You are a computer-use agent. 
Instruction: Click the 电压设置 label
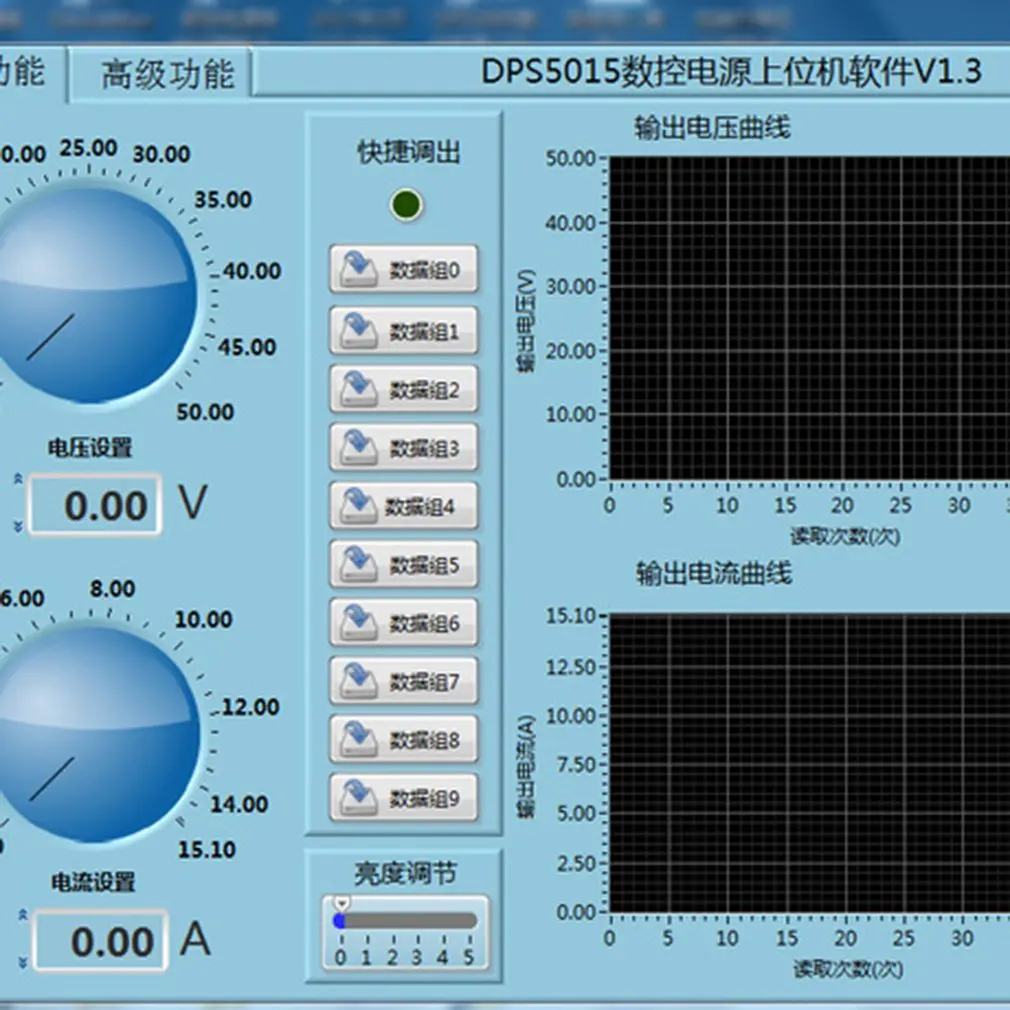tap(90, 448)
